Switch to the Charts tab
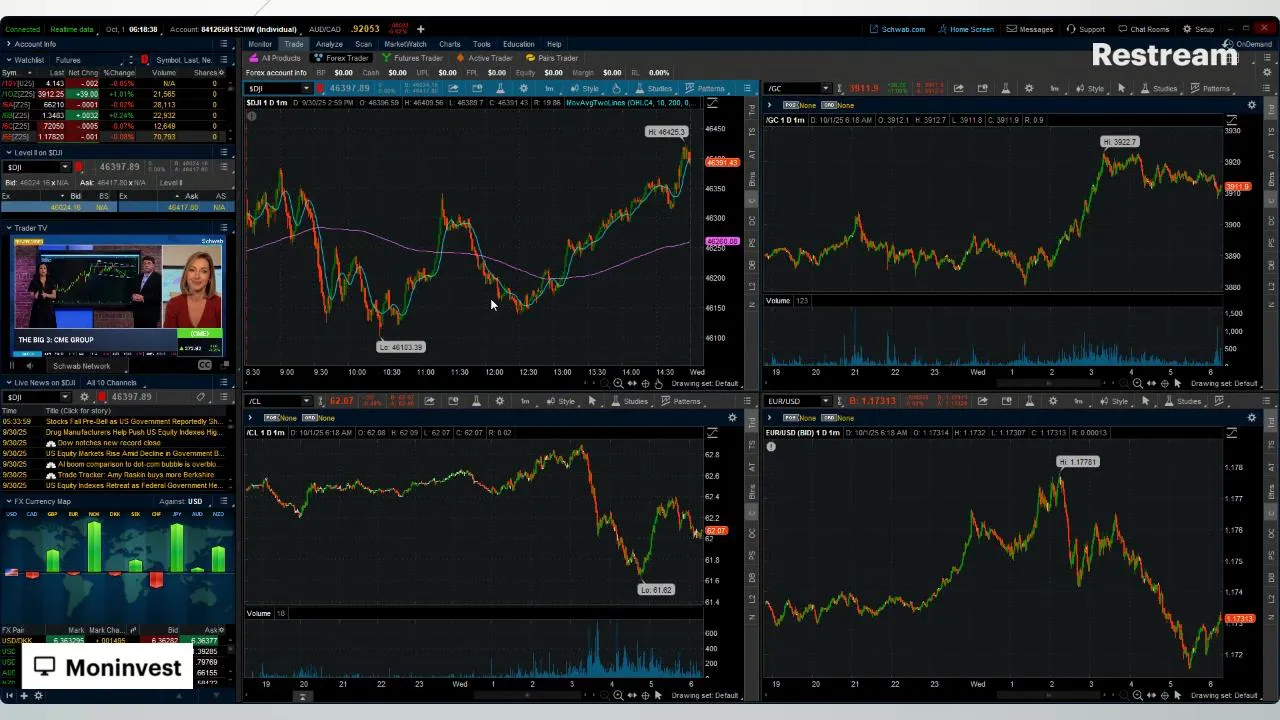Screen dimensions: 1280x720 pos(449,44)
